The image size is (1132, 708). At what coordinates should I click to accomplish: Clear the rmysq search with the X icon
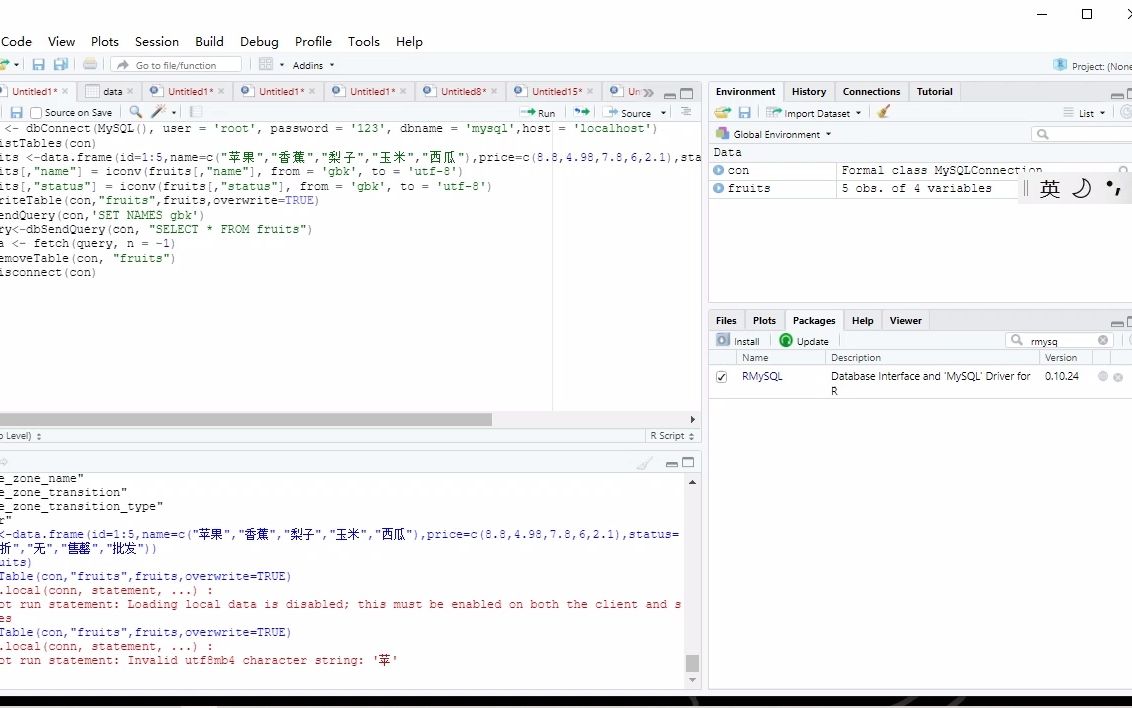[1103, 340]
